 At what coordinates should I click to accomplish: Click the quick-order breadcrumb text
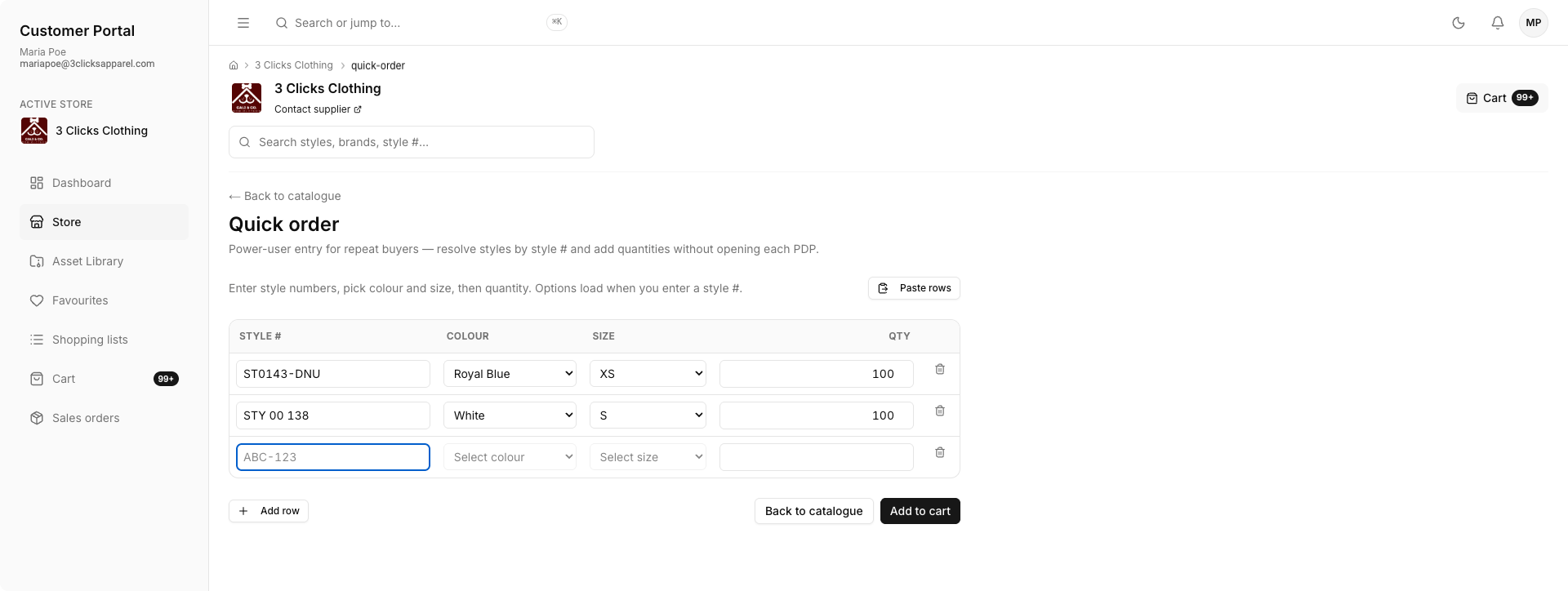pos(378,65)
